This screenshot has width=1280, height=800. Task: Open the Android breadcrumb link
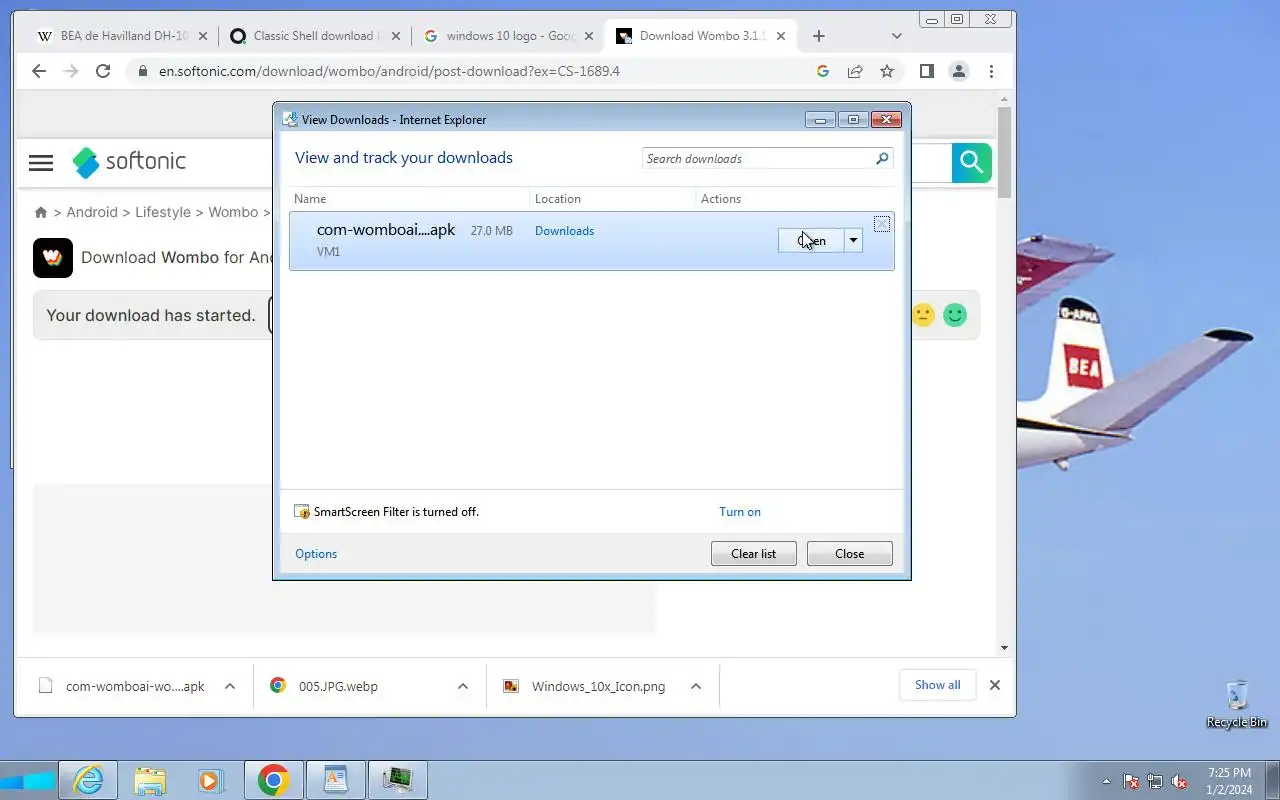tap(92, 212)
